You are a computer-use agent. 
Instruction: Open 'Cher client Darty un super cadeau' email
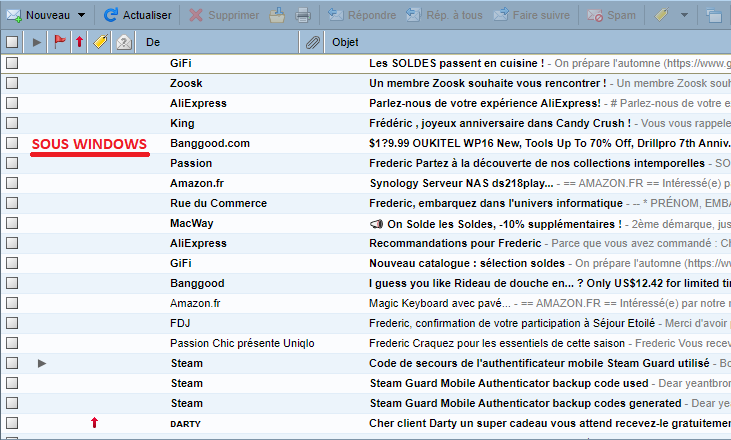(x=550, y=423)
